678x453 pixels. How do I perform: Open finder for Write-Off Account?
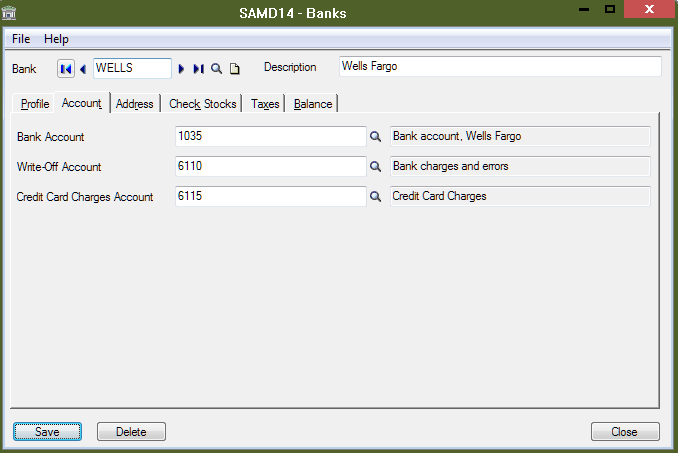click(377, 167)
